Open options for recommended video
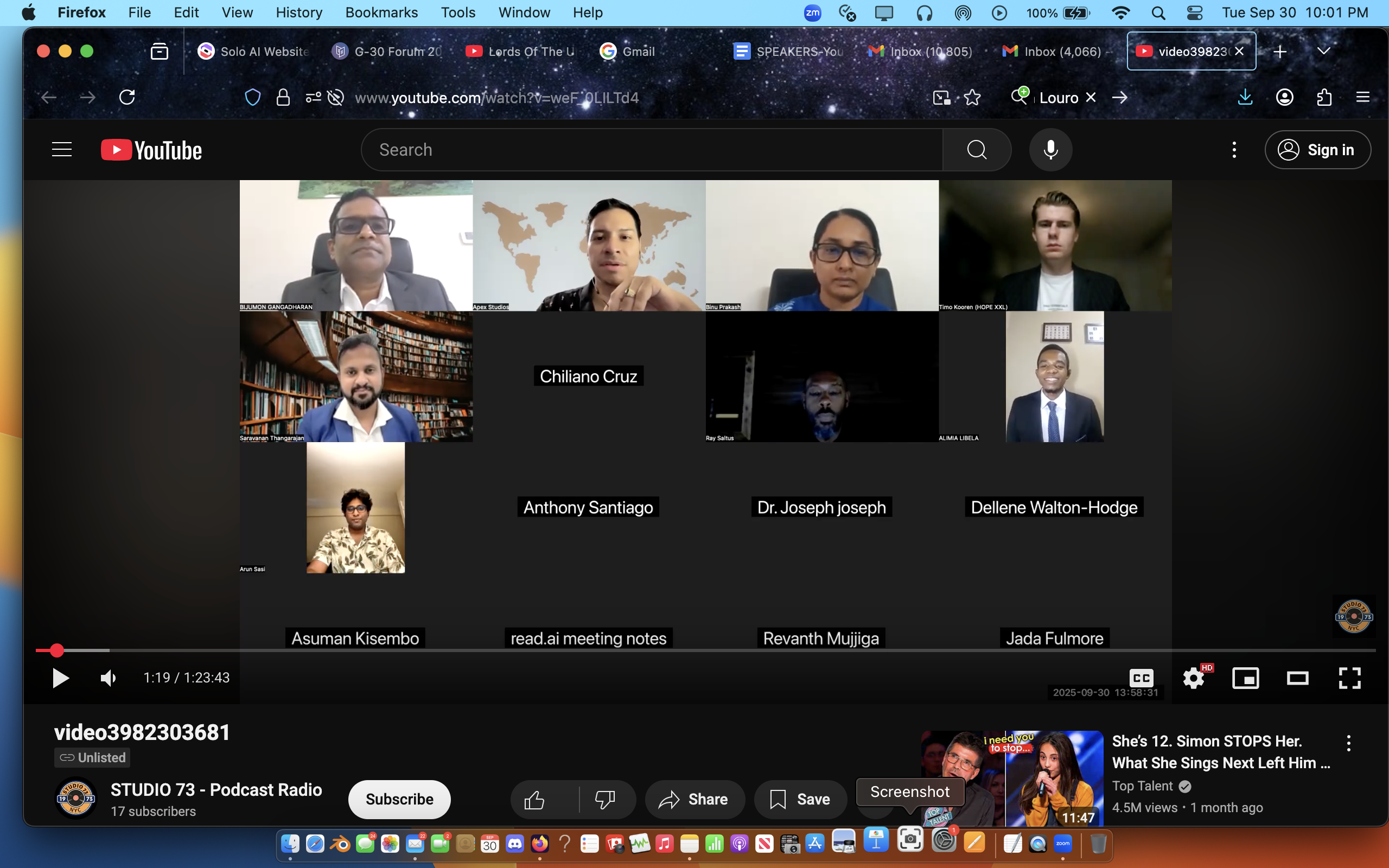 click(1348, 743)
